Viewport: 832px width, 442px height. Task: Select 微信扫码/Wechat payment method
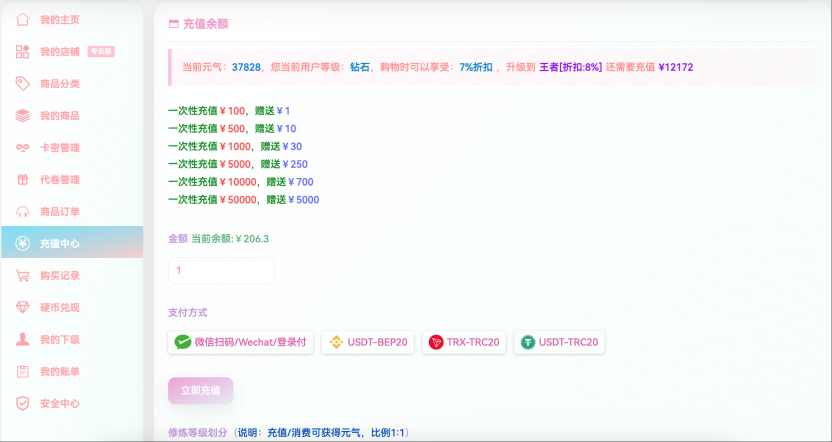click(241, 342)
